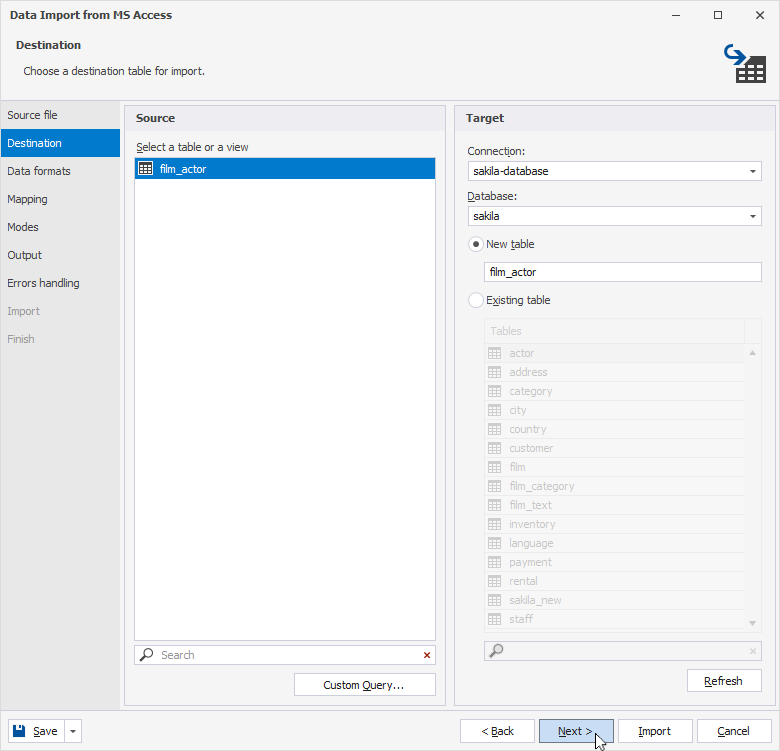Click the tables list scroll down arrow
The image size is (780, 751).
753,623
